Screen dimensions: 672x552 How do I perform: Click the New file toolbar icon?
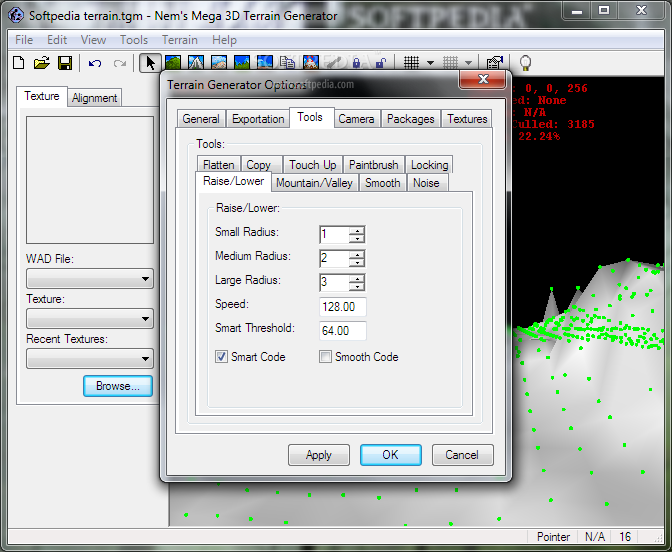click(x=18, y=63)
